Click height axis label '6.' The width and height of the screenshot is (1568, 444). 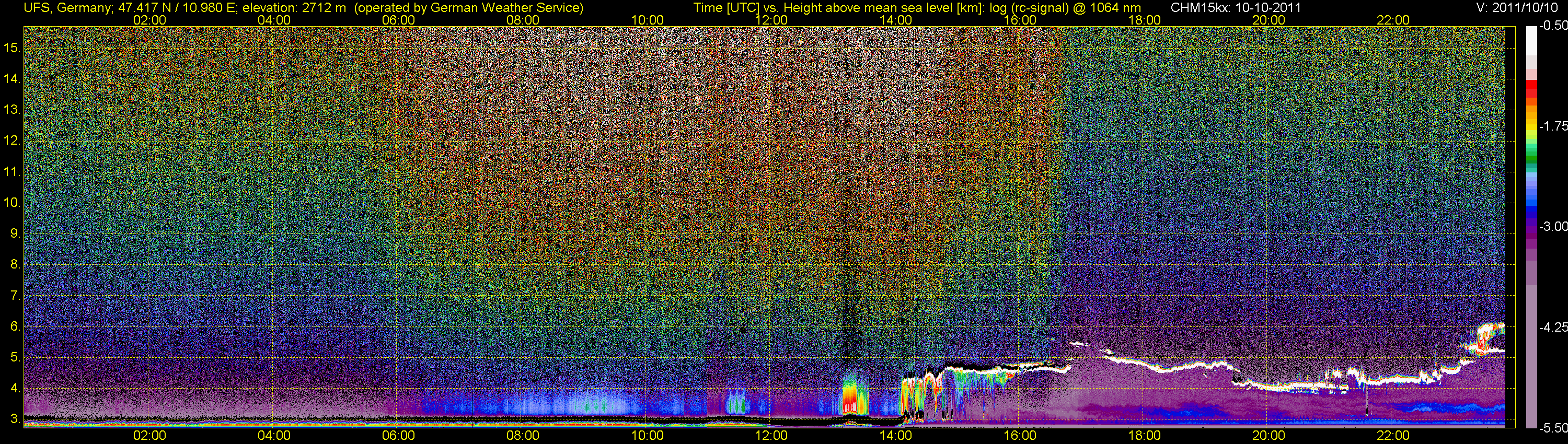click(x=15, y=326)
